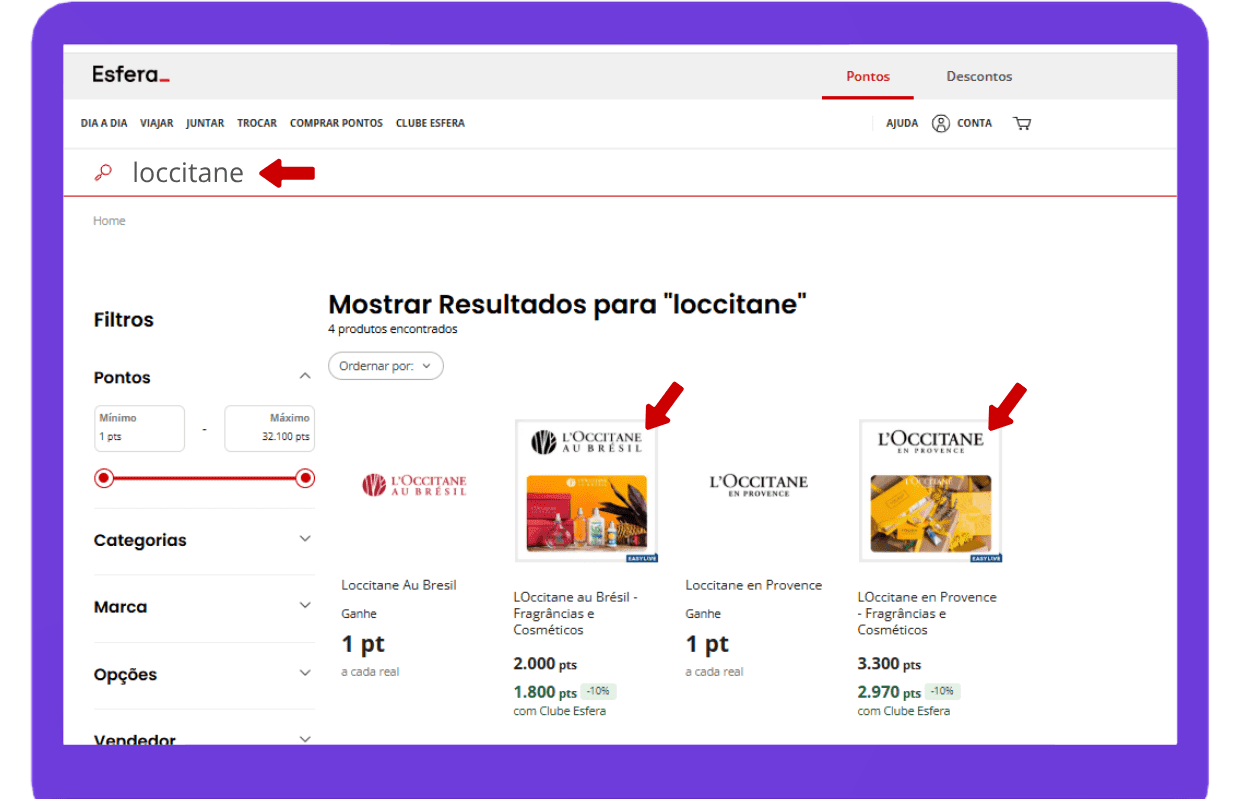
Task: Select the L'Occitane en Provence black logo
Action: pos(758,485)
